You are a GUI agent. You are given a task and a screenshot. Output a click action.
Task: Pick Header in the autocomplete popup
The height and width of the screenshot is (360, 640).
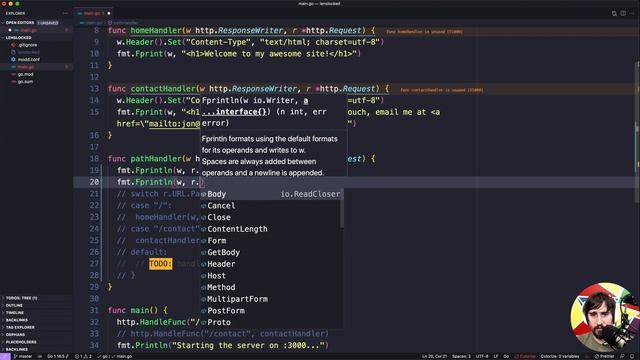(271, 264)
